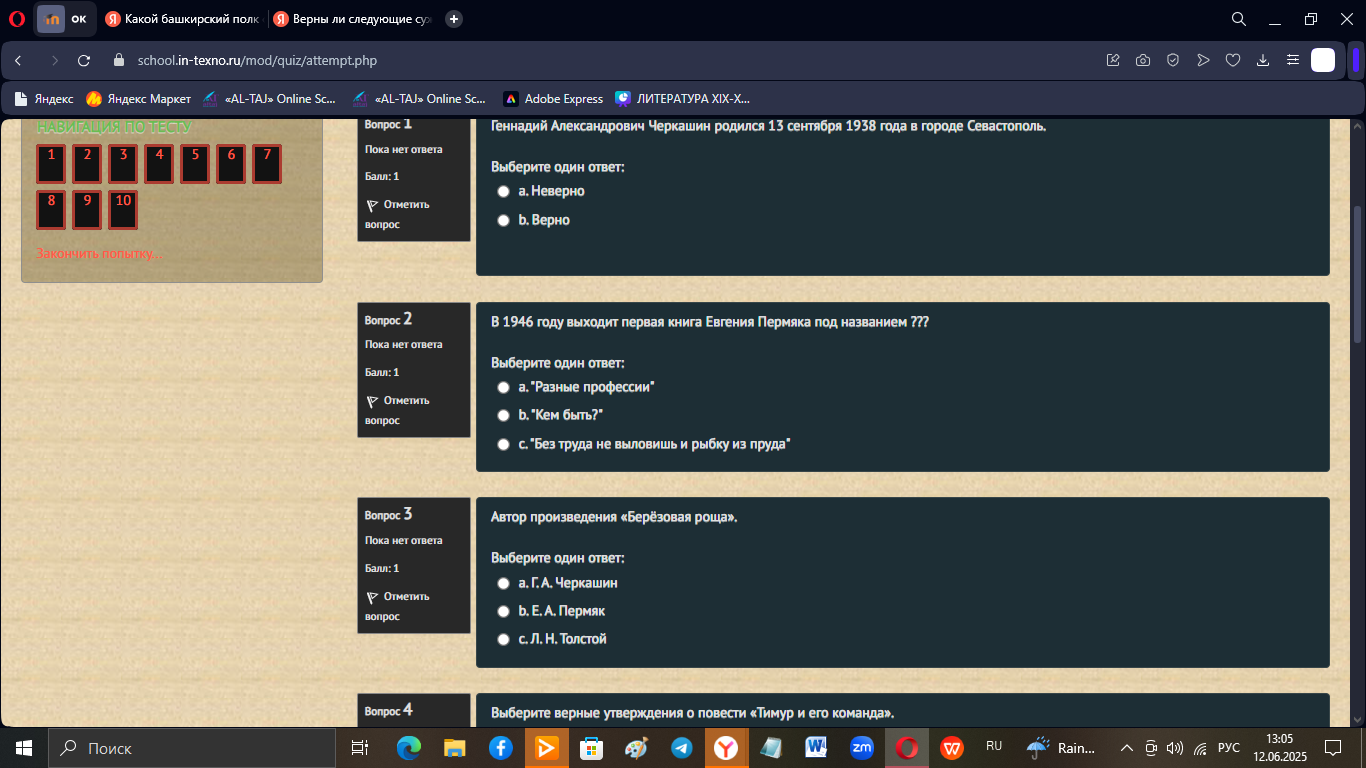1366x768 pixels.
Task: Jump to question 3 in test navigation
Action: (x=123, y=164)
